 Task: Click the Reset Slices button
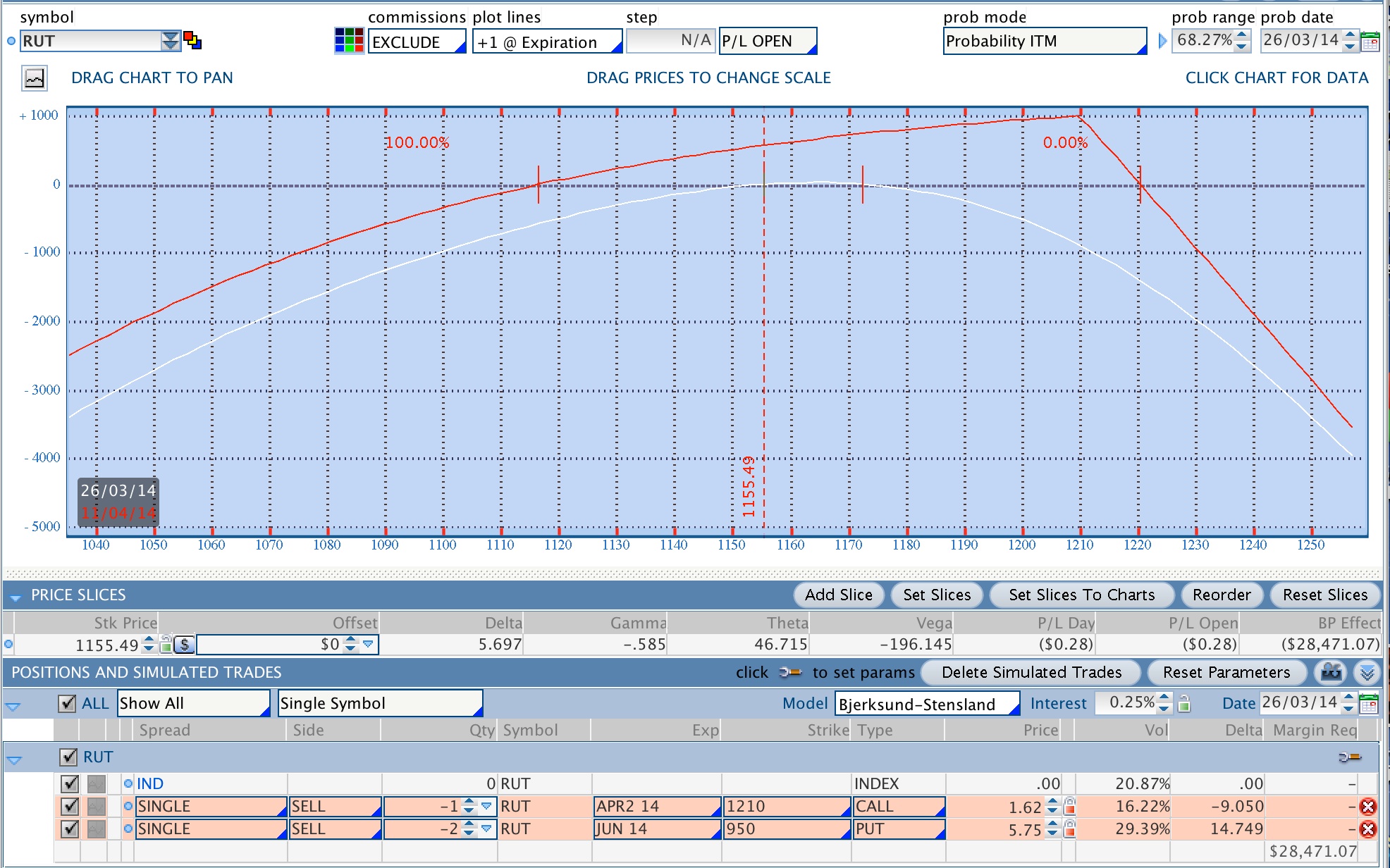(1325, 595)
